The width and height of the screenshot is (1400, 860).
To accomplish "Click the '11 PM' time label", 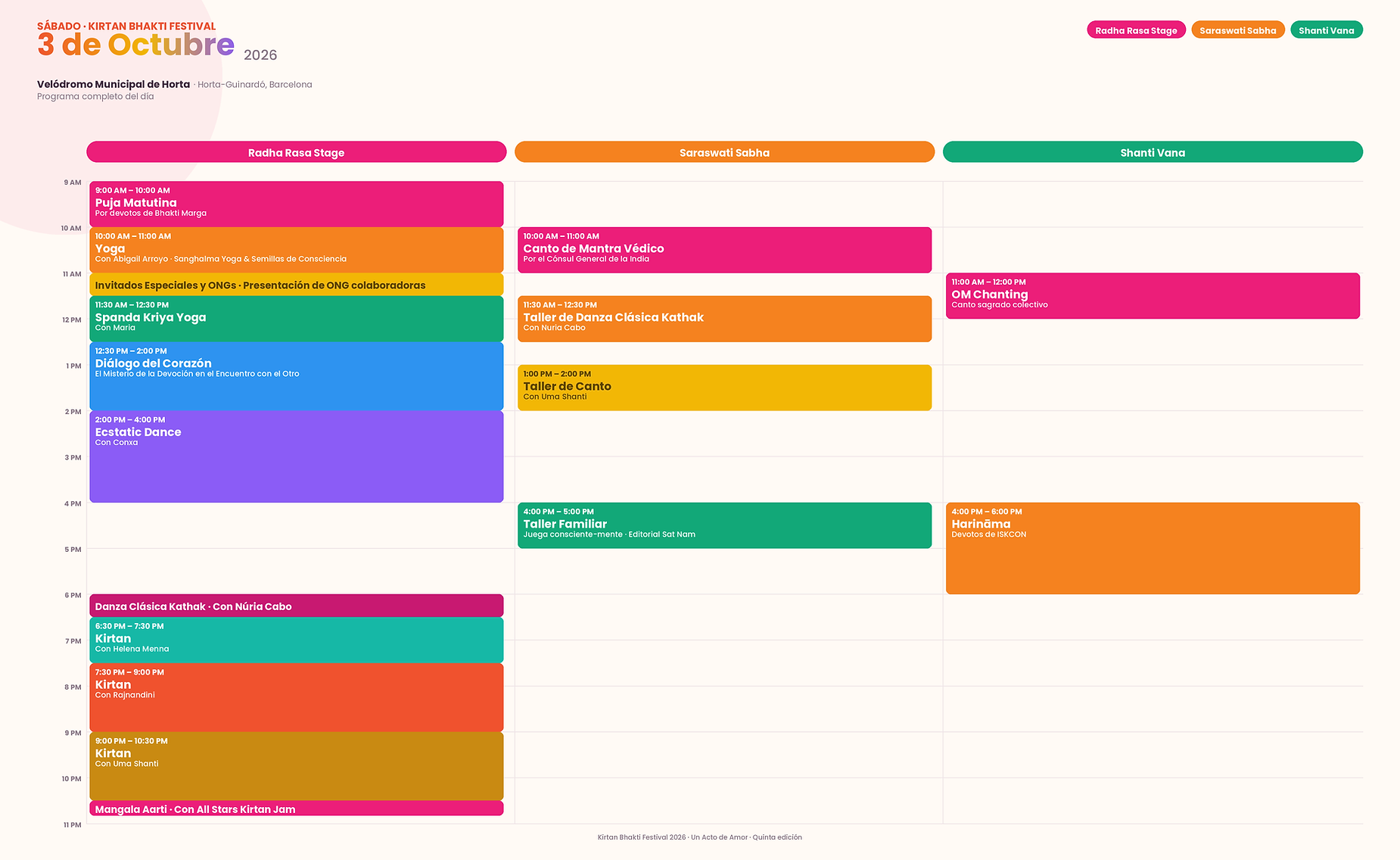I will pyautogui.click(x=72, y=825).
